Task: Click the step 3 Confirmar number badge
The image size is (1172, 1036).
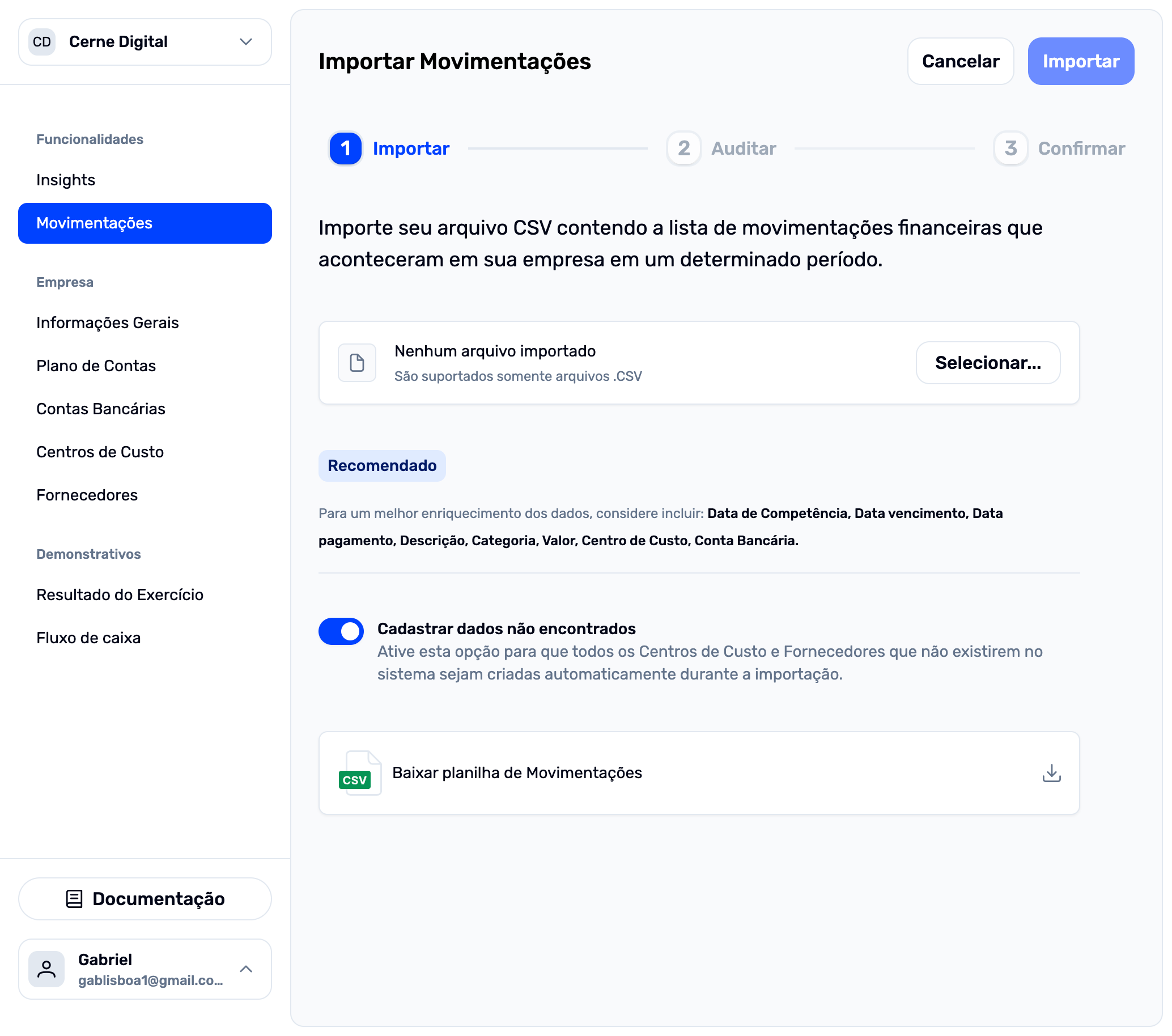Action: [x=1010, y=148]
